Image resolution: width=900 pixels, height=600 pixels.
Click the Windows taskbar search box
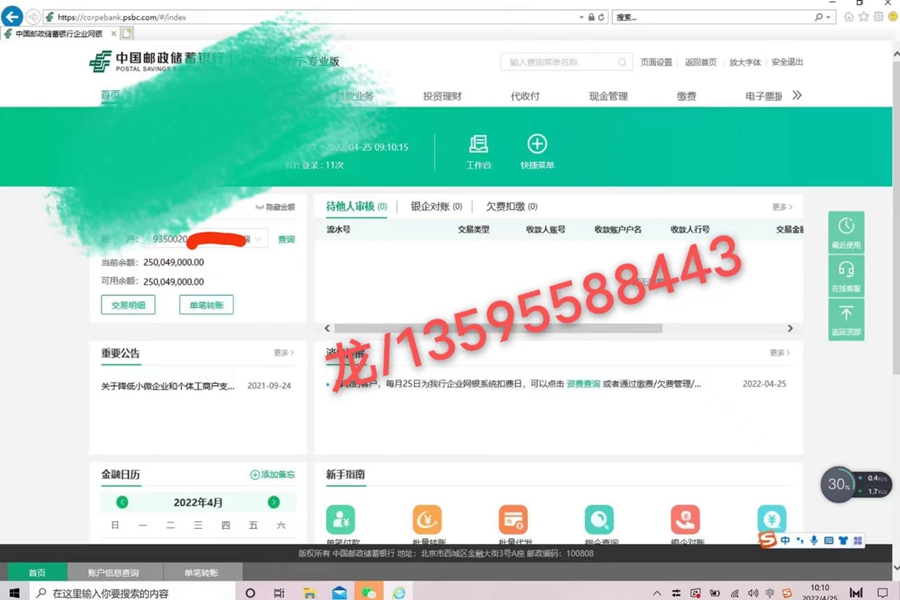point(132,593)
